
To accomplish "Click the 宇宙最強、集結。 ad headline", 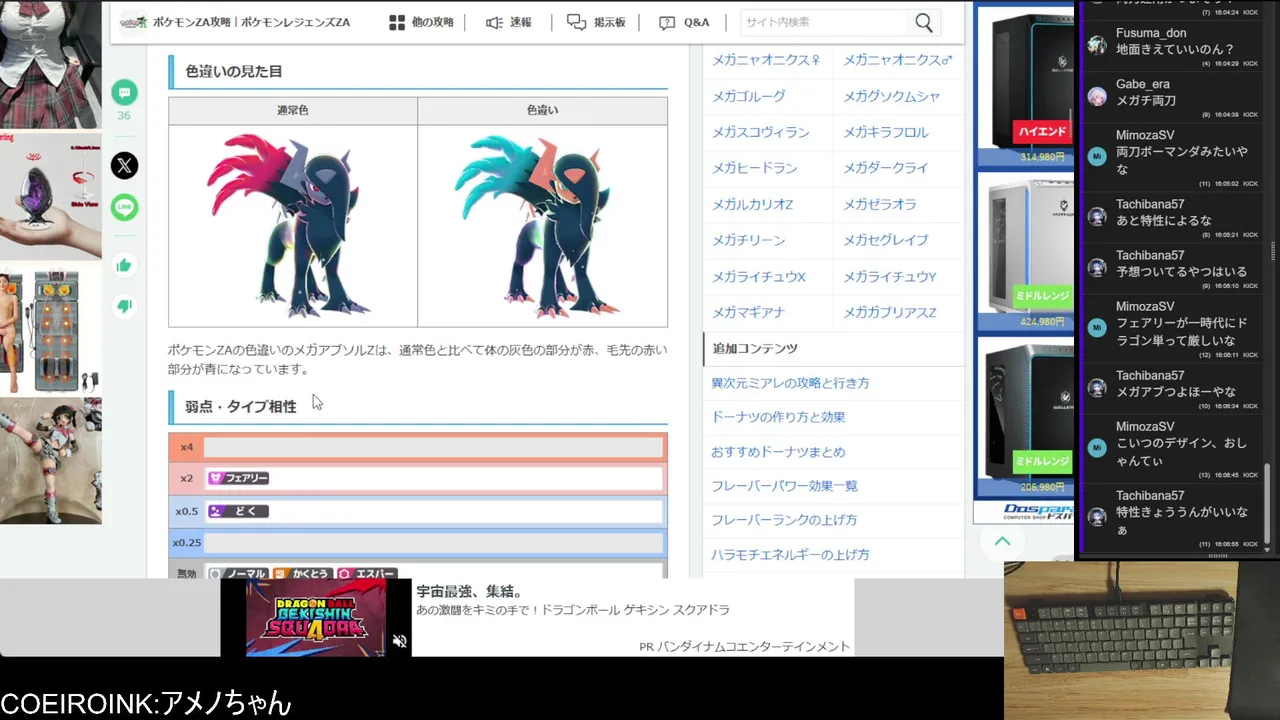I will [469, 591].
